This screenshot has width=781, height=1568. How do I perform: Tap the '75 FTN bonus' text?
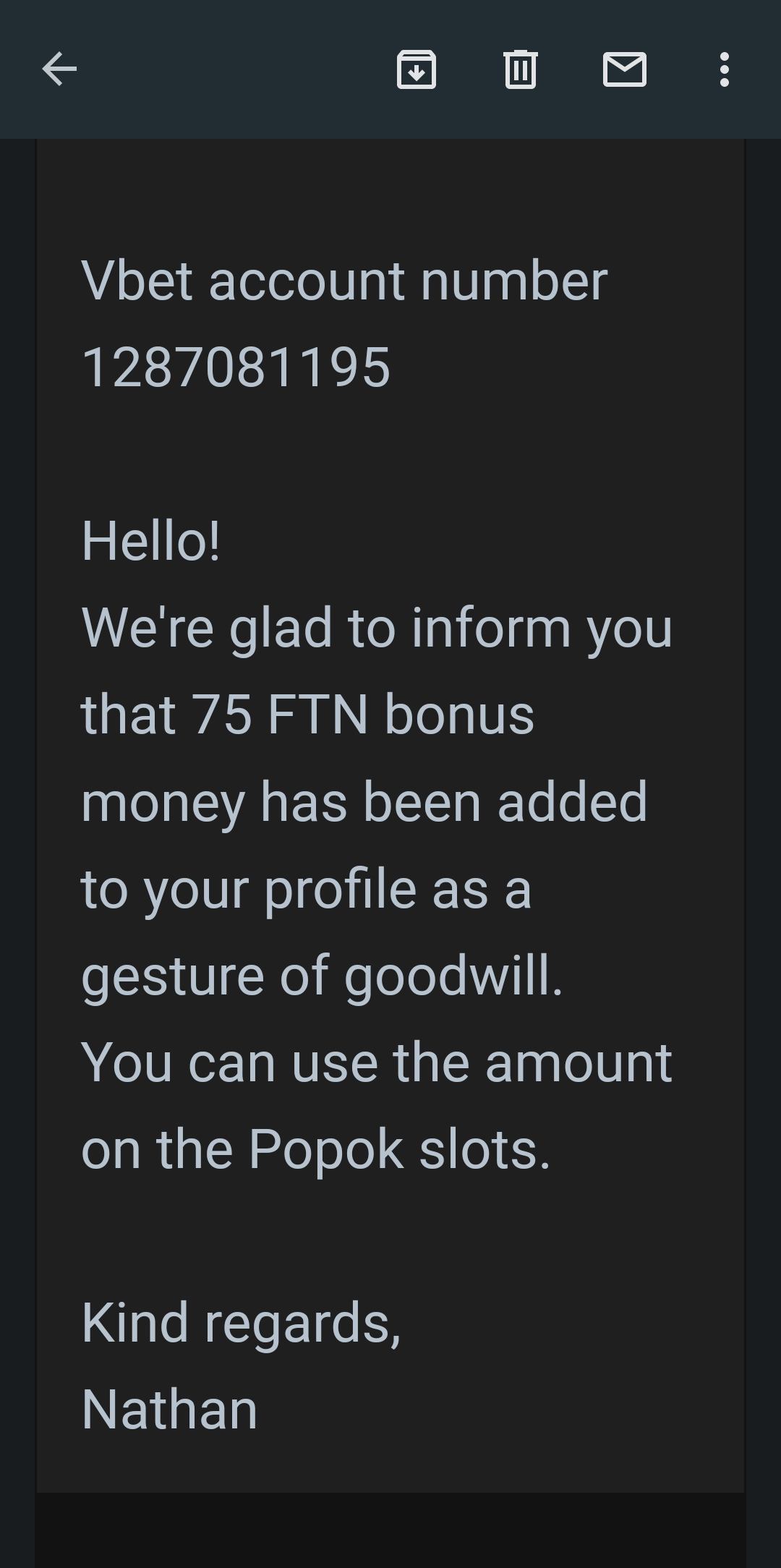[363, 715]
